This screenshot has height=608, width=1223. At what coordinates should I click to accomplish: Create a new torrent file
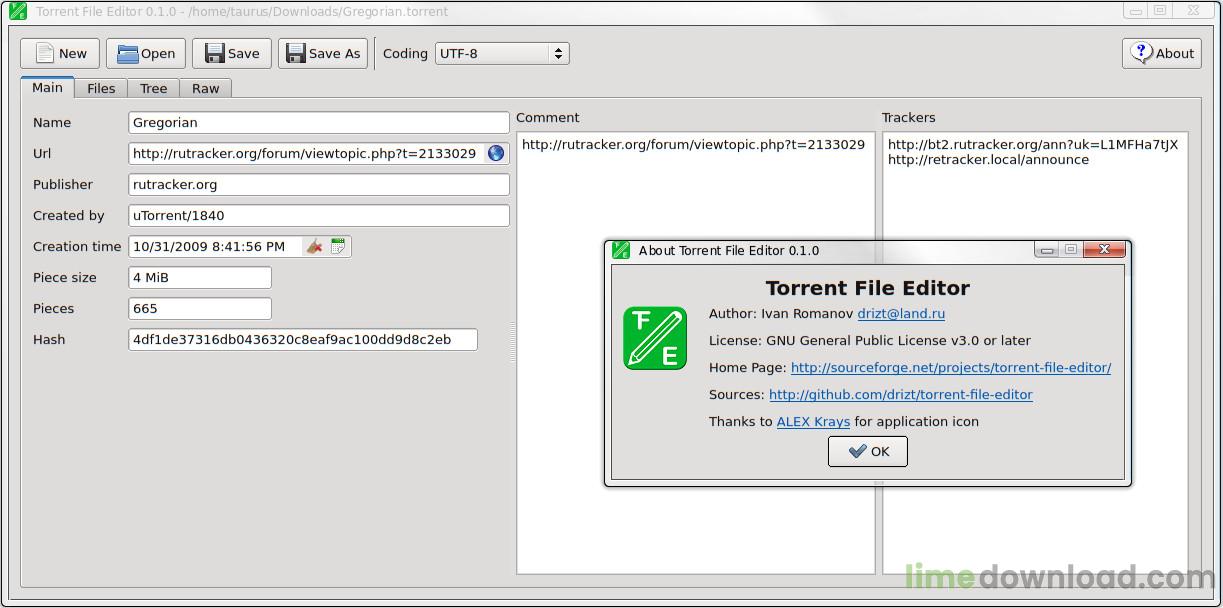(59, 53)
